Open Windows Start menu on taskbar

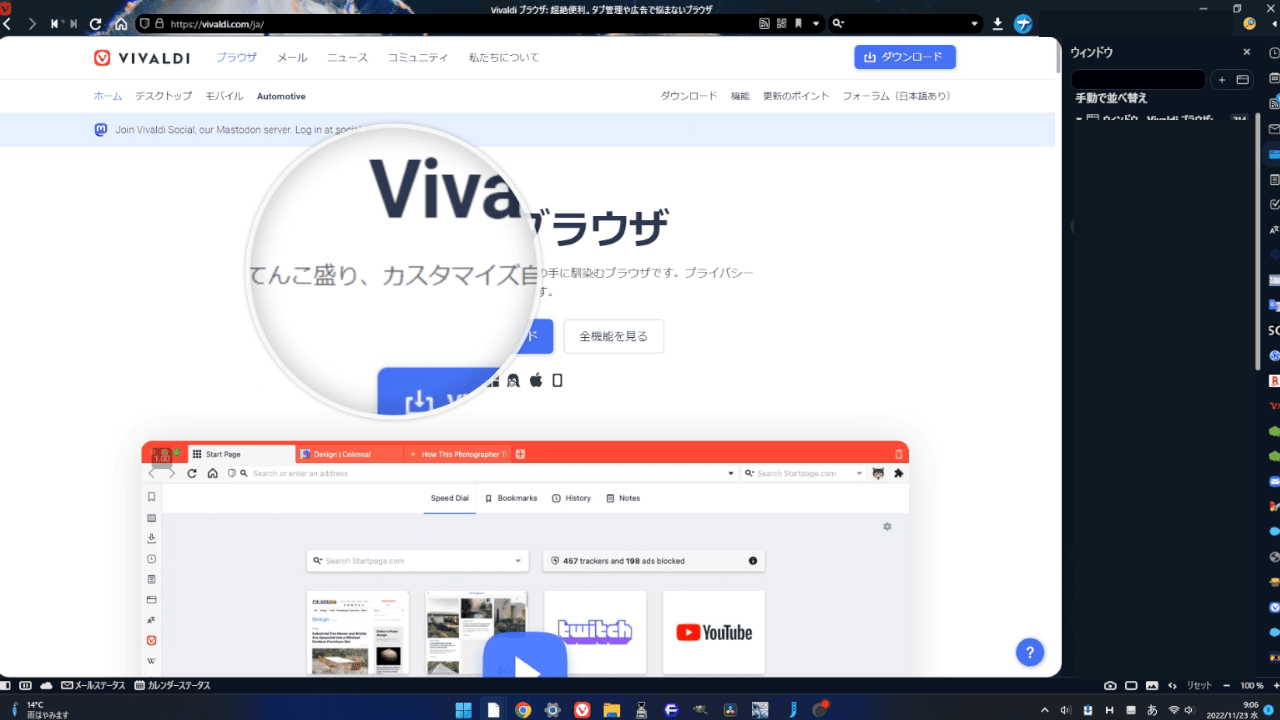tap(464, 710)
